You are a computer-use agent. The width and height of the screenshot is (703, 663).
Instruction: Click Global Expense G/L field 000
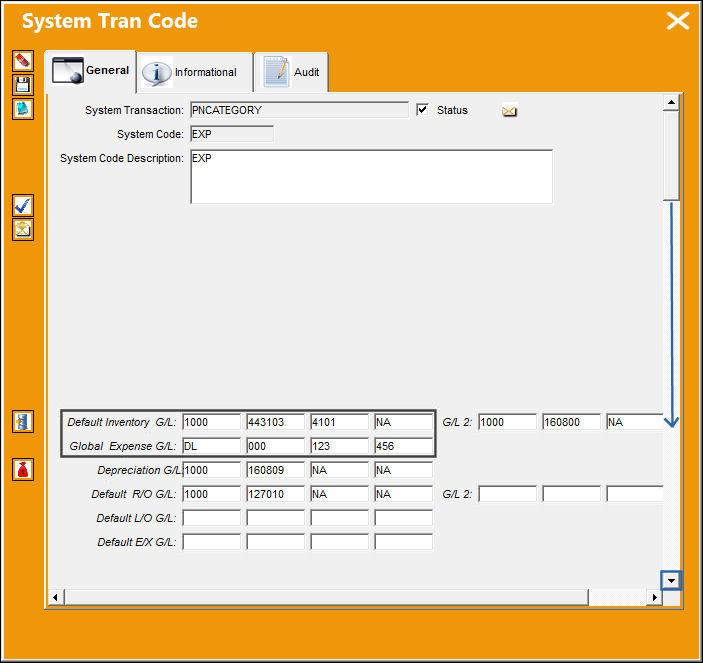pos(276,446)
